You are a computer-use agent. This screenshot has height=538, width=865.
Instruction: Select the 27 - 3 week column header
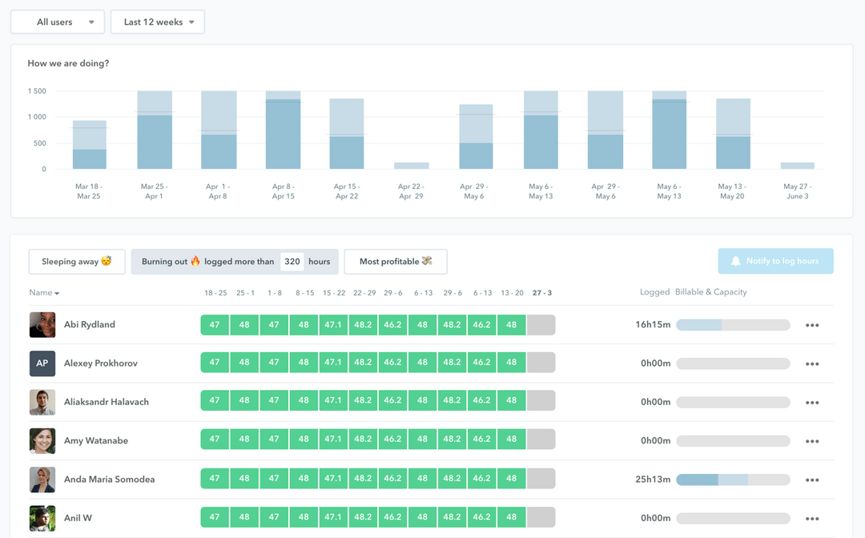(x=541, y=293)
